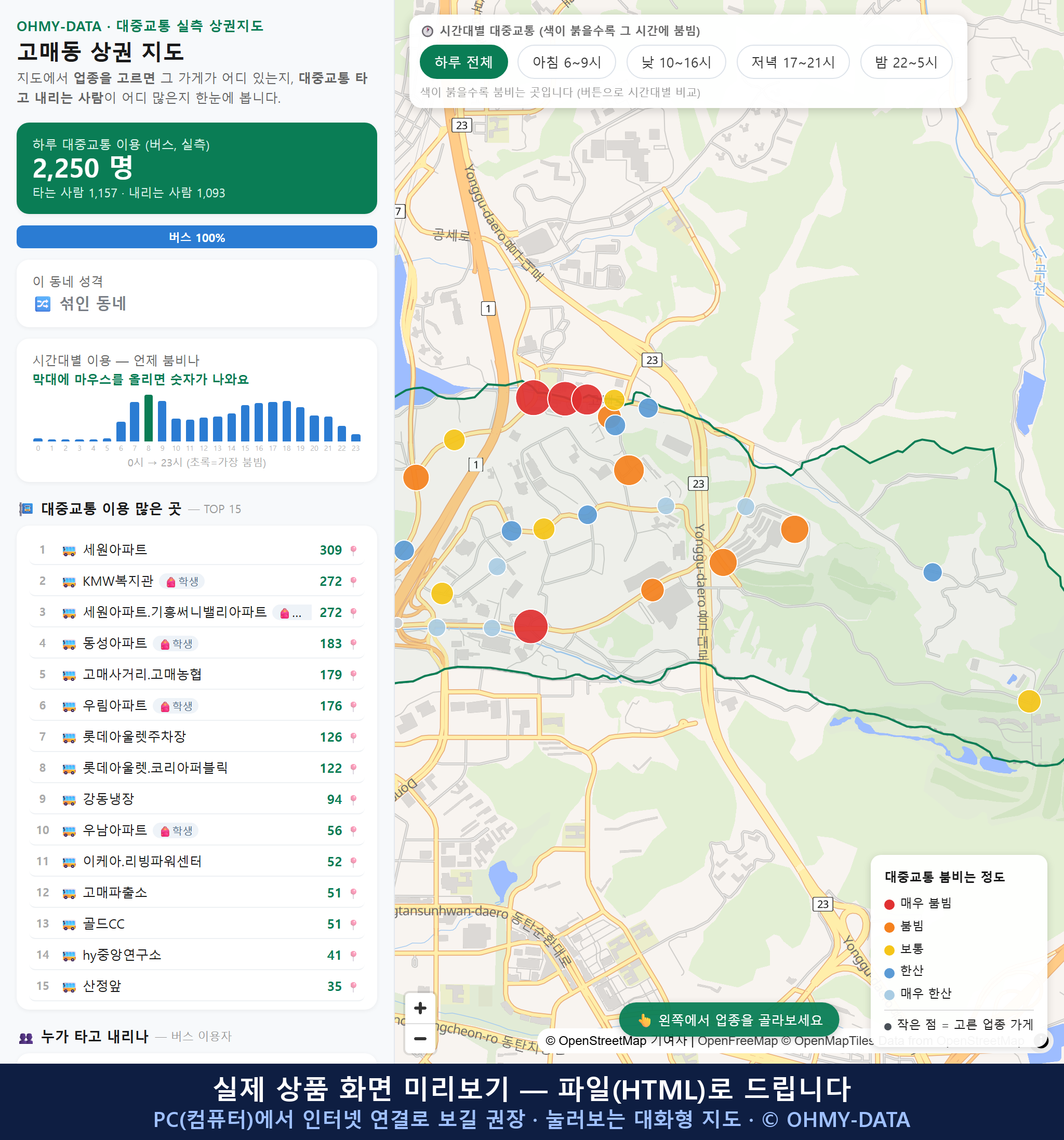Click pin icon in the 우남아파트 row
This screenshot has width=1064, height=1140.
tap(353, 830)
